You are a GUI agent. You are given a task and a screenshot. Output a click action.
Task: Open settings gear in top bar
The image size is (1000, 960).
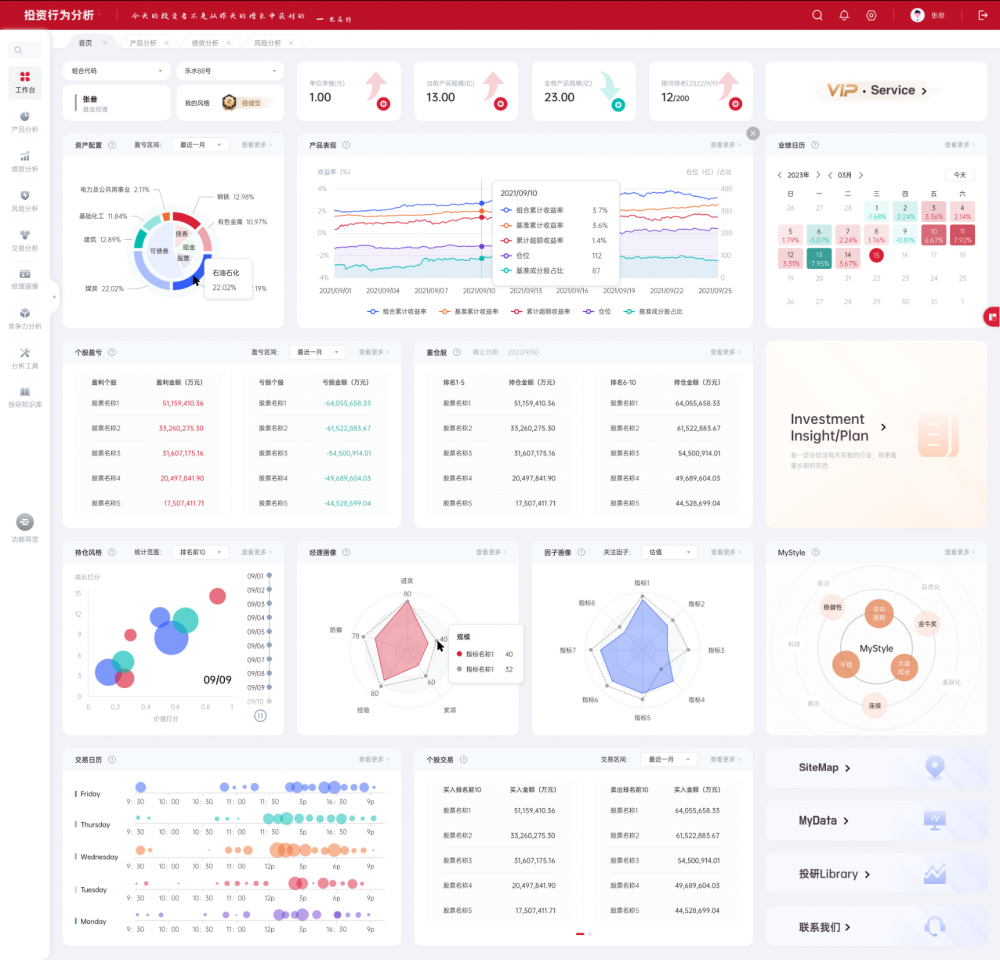click(x=871, y=15)
